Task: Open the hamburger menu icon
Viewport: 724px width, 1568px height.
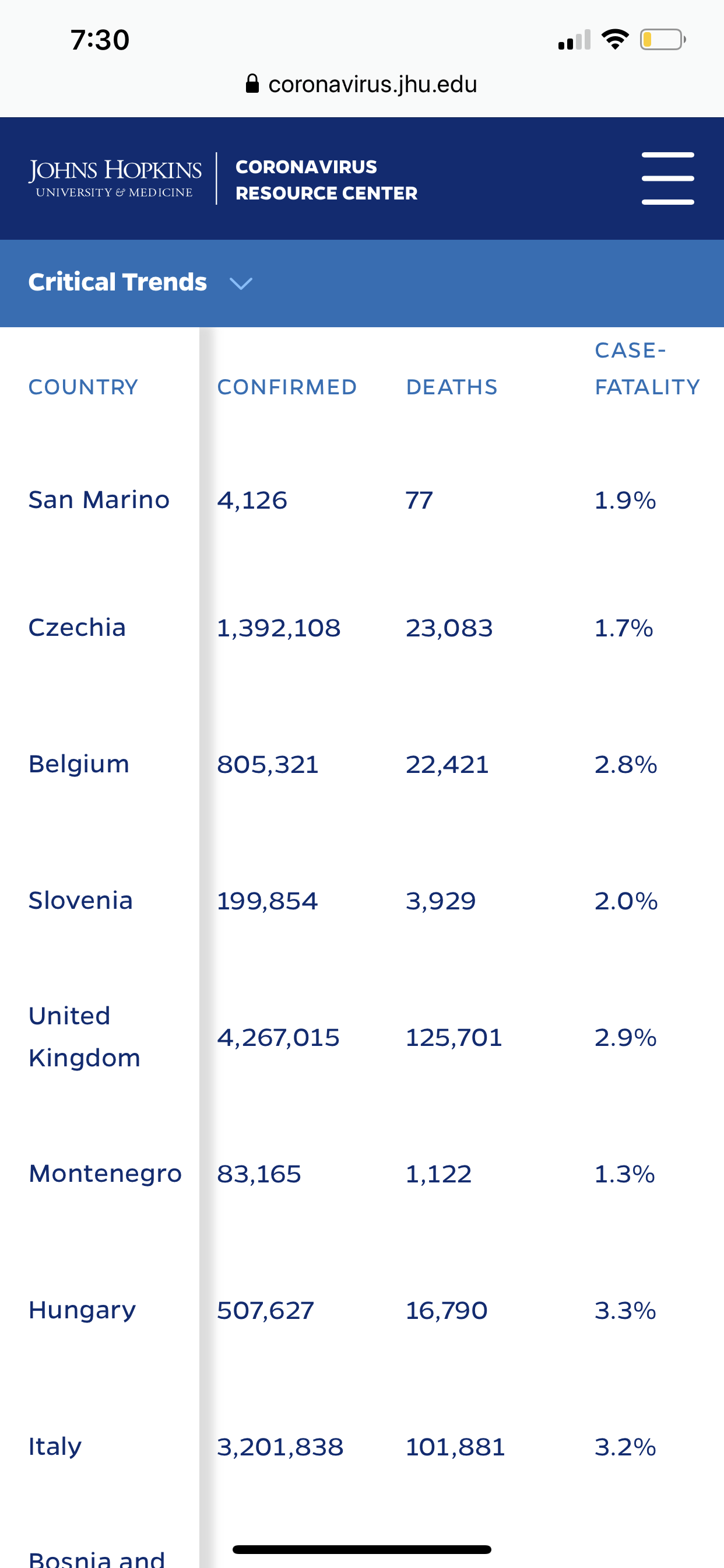Action: 667,178
